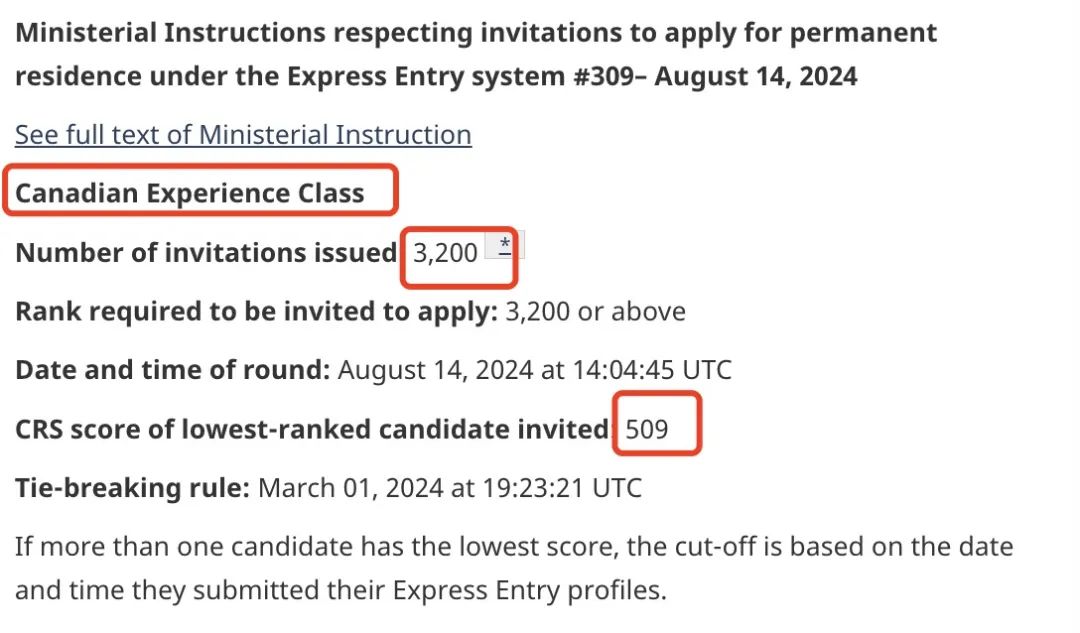
Task: Click the Rank required to be invited label
Action: (x=256, y=311)
